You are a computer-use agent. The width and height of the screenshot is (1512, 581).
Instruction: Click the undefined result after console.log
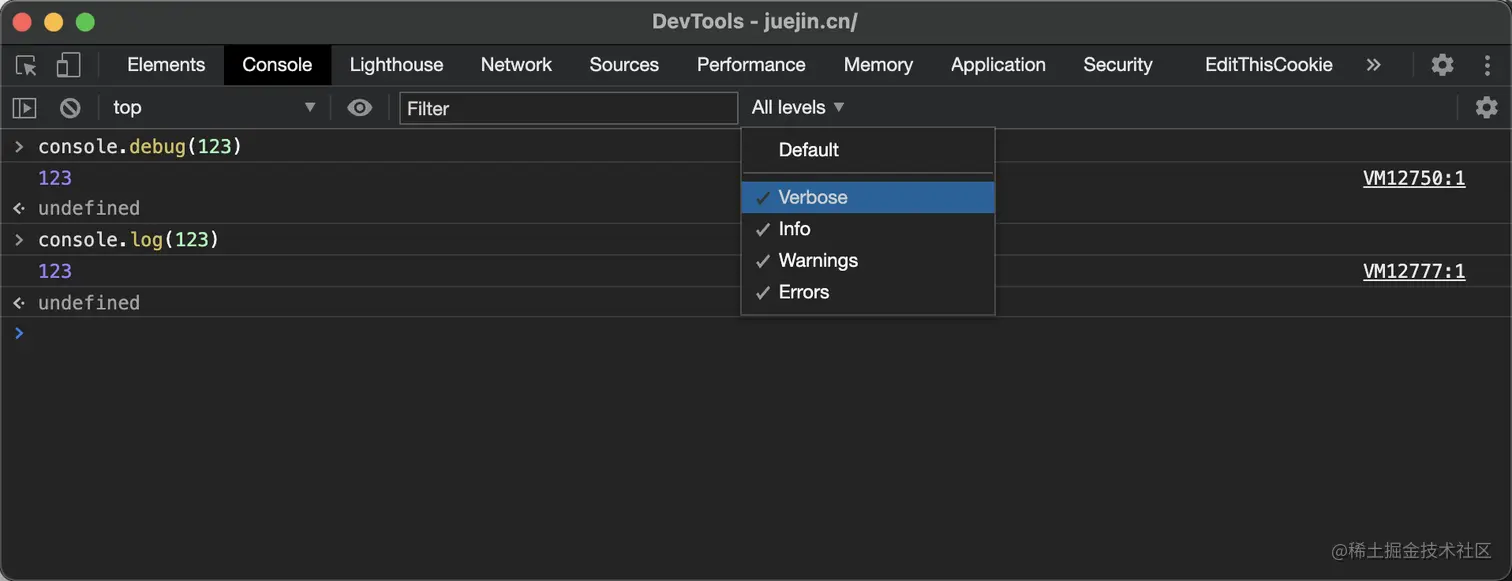click(x=89, y=302)
